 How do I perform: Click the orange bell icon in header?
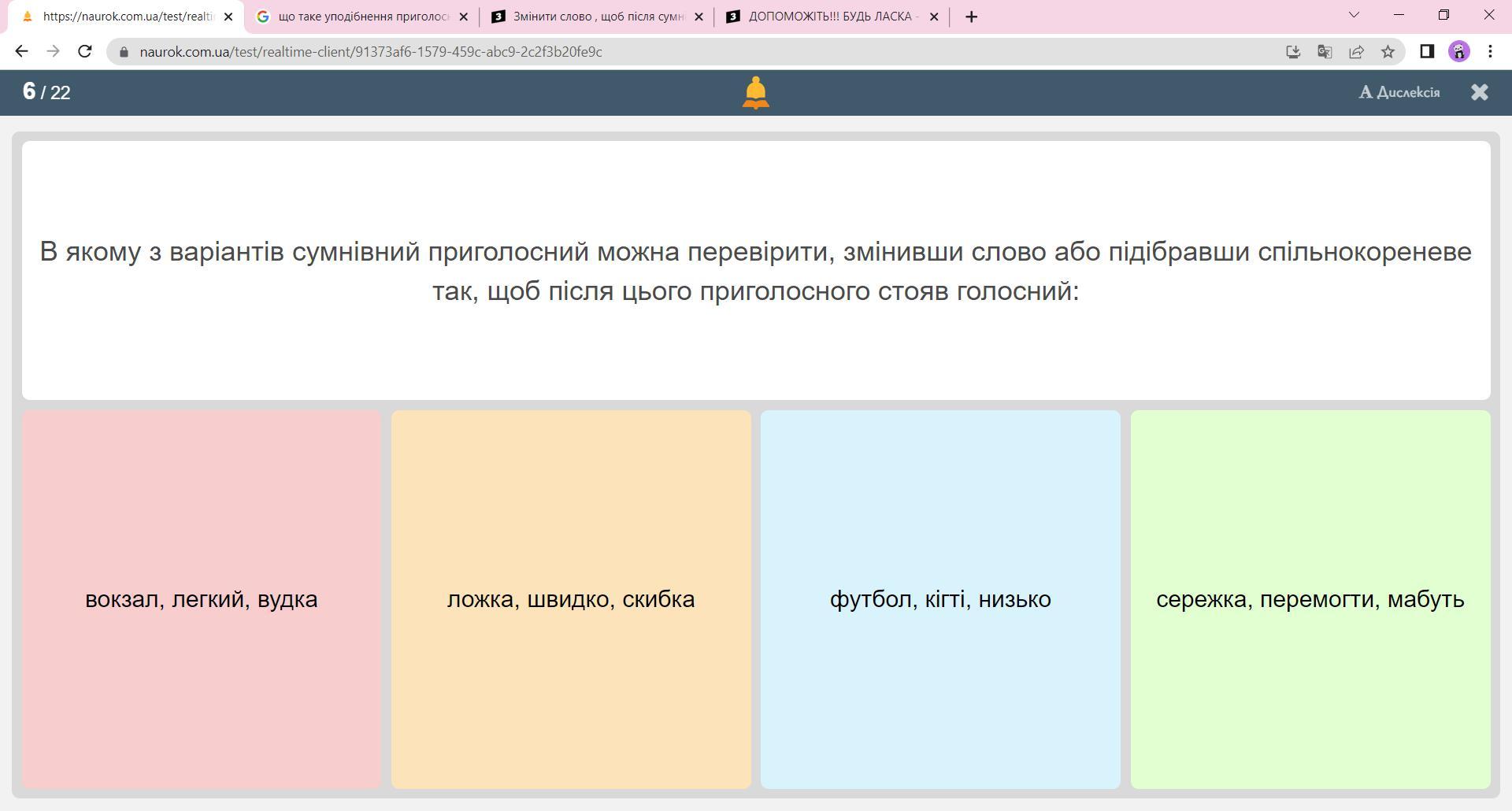click(x=755, y=92)
